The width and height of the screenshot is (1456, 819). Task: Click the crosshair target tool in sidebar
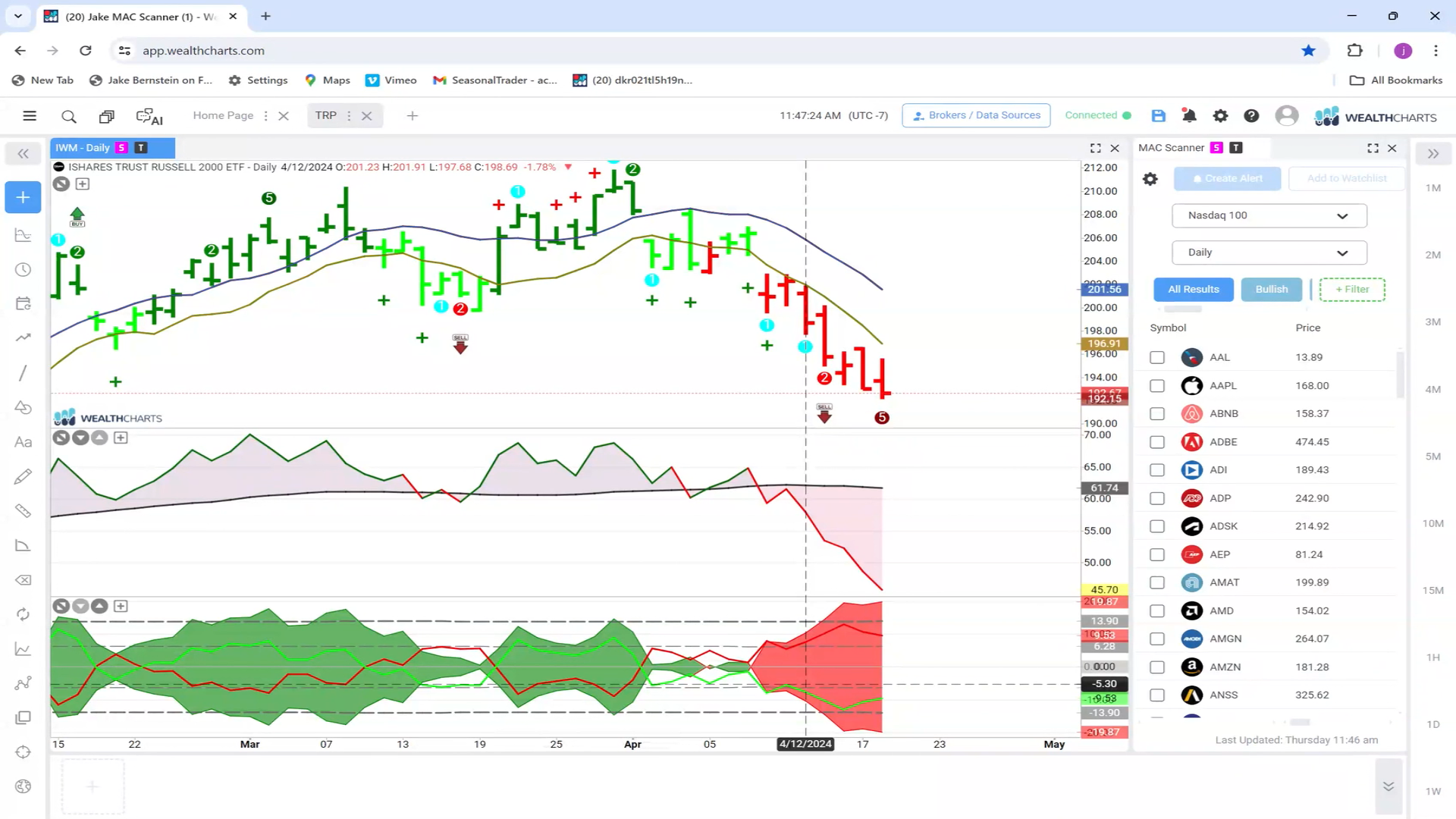pos(23,752)
